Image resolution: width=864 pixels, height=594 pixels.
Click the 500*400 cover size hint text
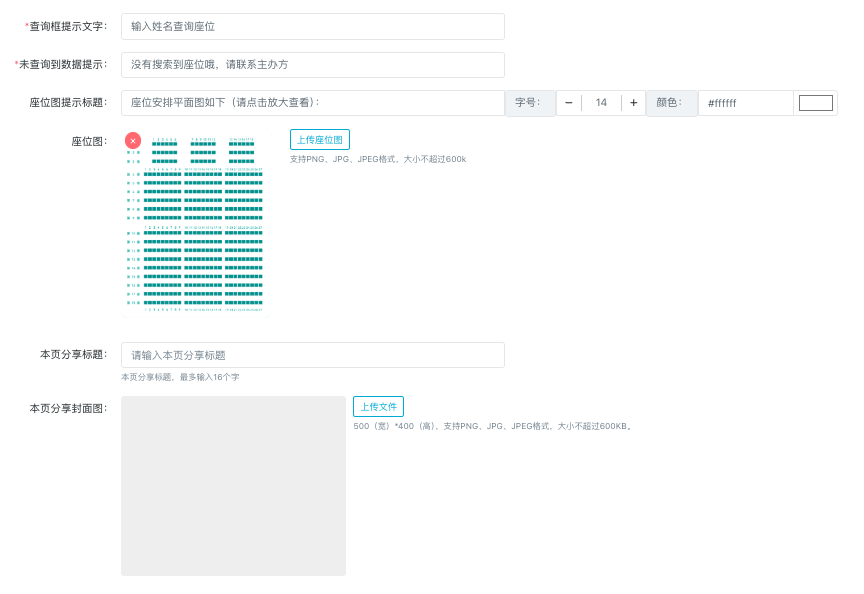tap(493, 426)
